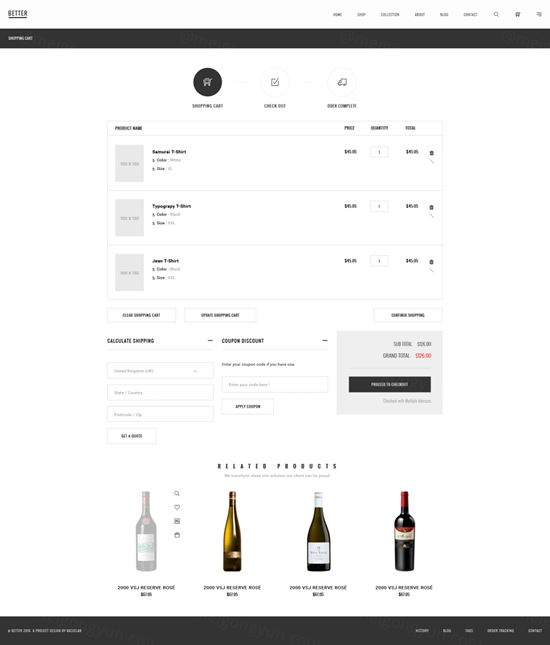Open the hamburger menu icon in header
This screenshot has height=645, width=550.
[539, 14]
